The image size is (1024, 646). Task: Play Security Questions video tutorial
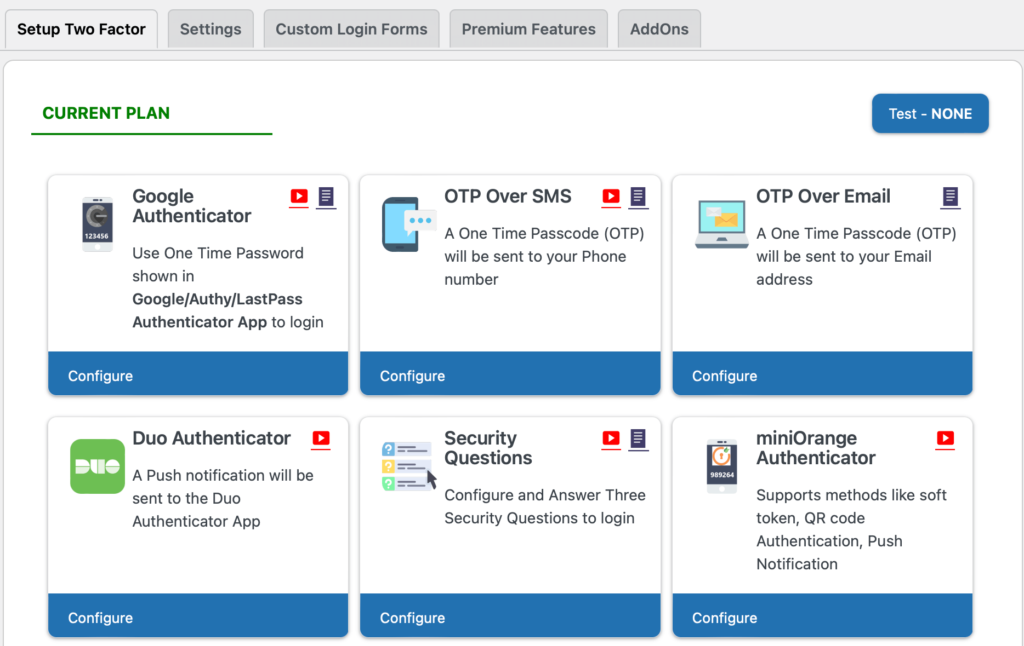(x=611, y=438)
